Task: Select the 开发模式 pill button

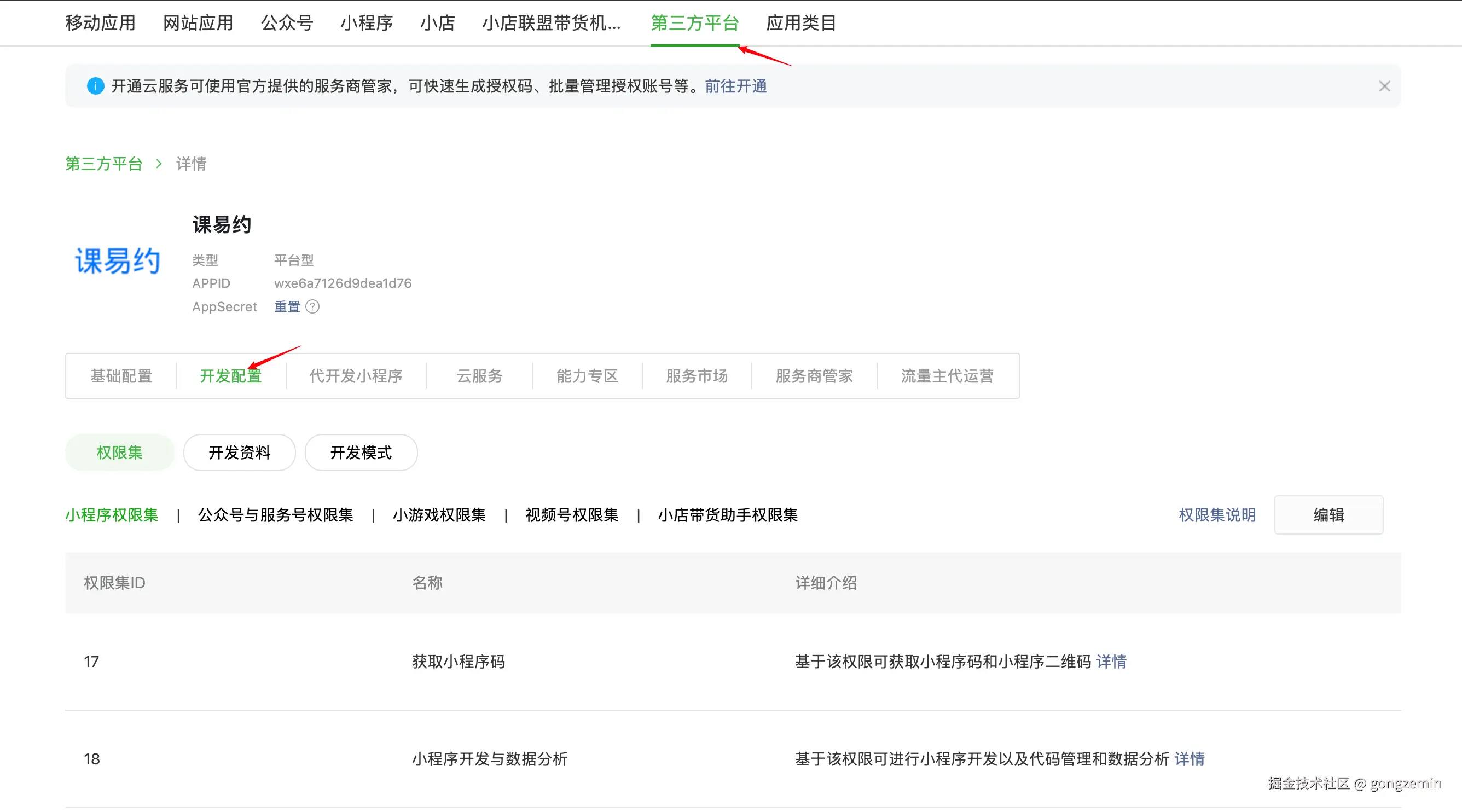Action: 361,453
